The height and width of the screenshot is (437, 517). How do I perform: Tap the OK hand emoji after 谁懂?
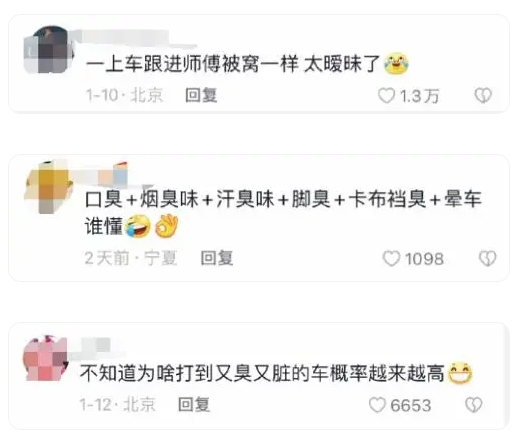coord(167,226)
